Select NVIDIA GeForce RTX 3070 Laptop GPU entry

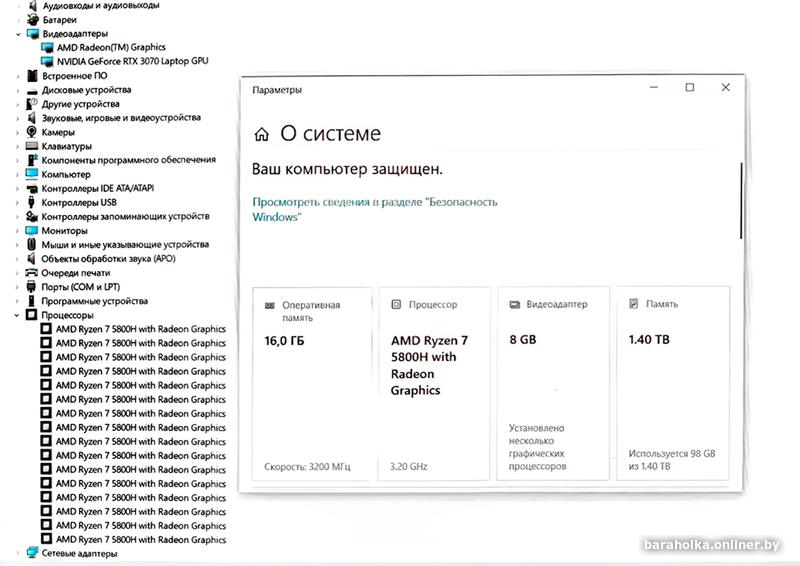pyautogui.click(x=133, y=61)
